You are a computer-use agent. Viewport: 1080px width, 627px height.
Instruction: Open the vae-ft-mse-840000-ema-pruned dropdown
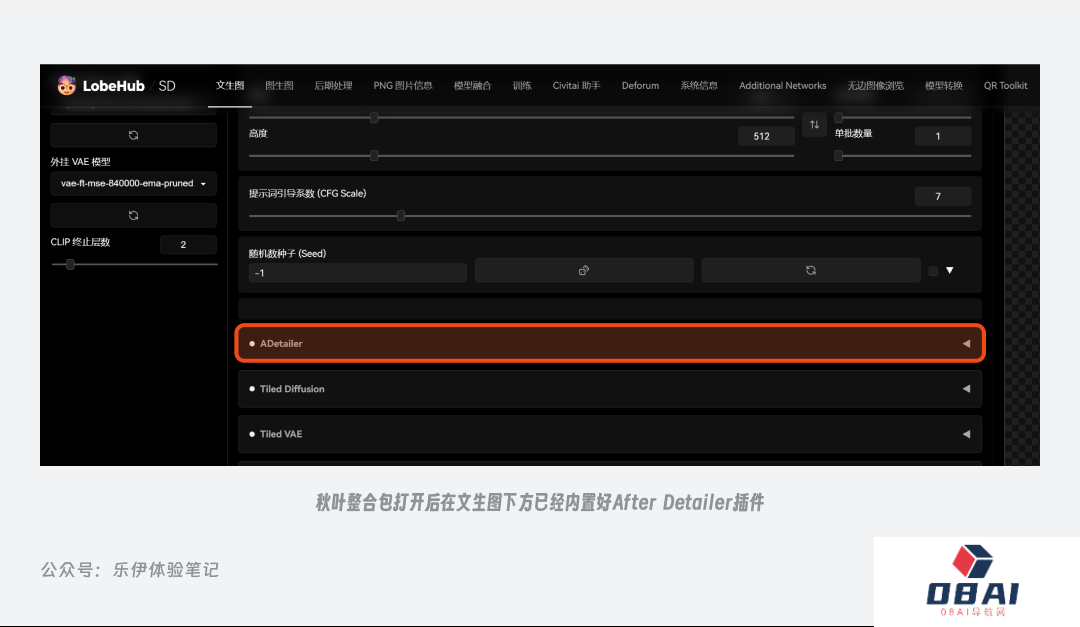pyautogui.click(x=133, y=184)
